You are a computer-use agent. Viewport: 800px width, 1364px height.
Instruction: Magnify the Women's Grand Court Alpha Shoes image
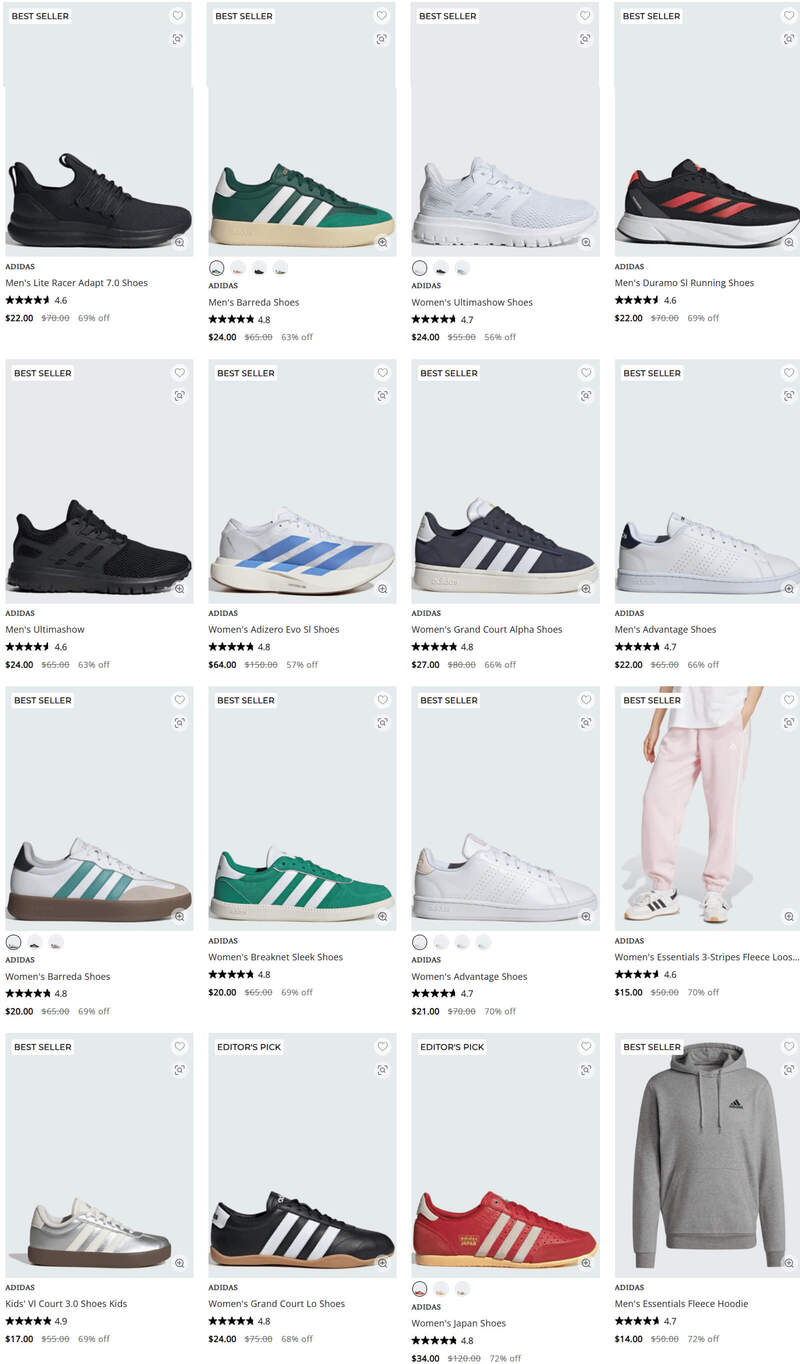tap(586, 589)
